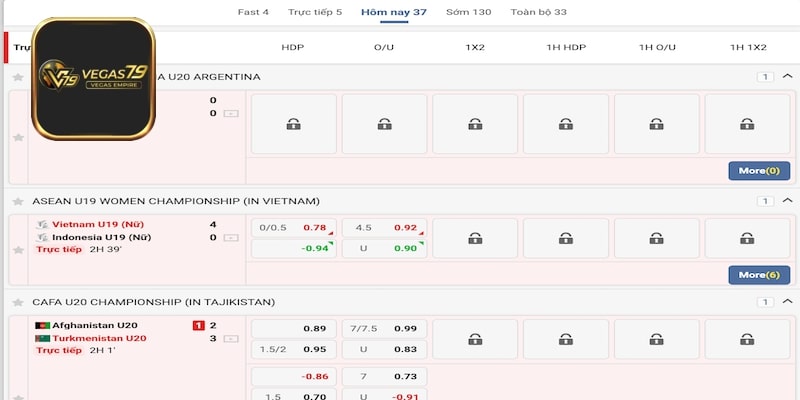The height and width of the screenshot is (400, 800).
Task: Click More(6) for Vietnam U19 match
Action: [758, 274]
